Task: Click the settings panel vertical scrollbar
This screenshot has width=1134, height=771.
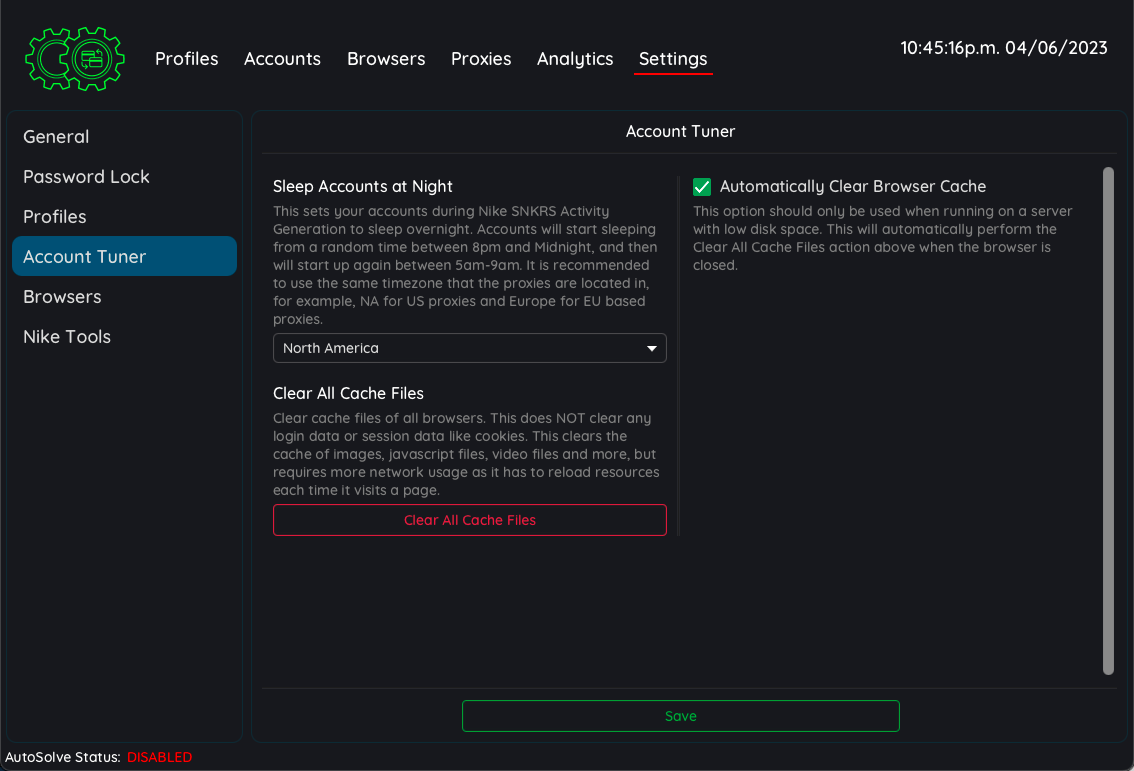Action: pos(1108,421)
